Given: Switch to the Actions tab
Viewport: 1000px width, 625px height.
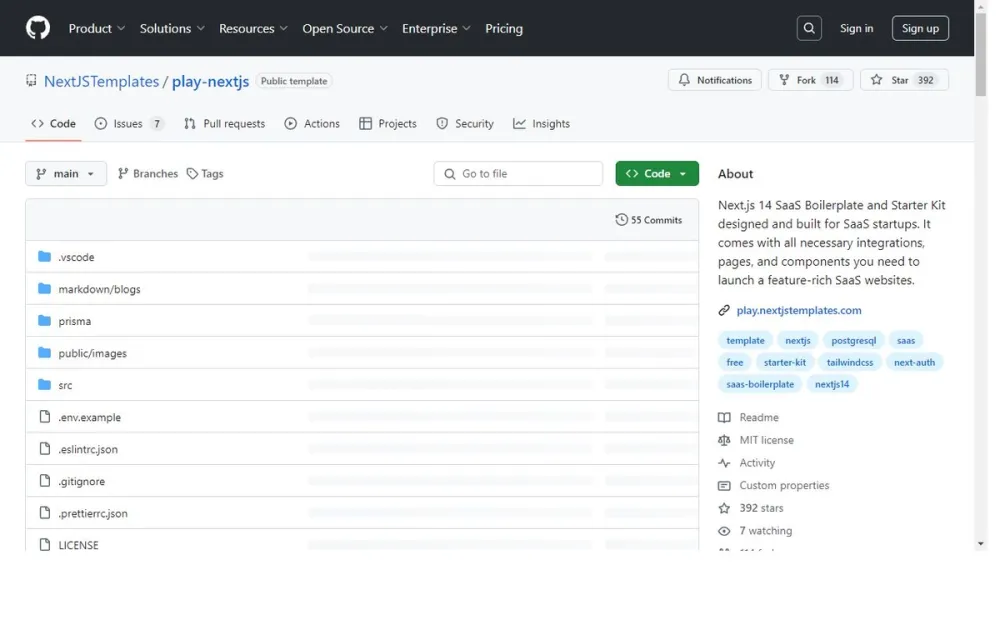Looking at the screenshot, I should 312,124.
